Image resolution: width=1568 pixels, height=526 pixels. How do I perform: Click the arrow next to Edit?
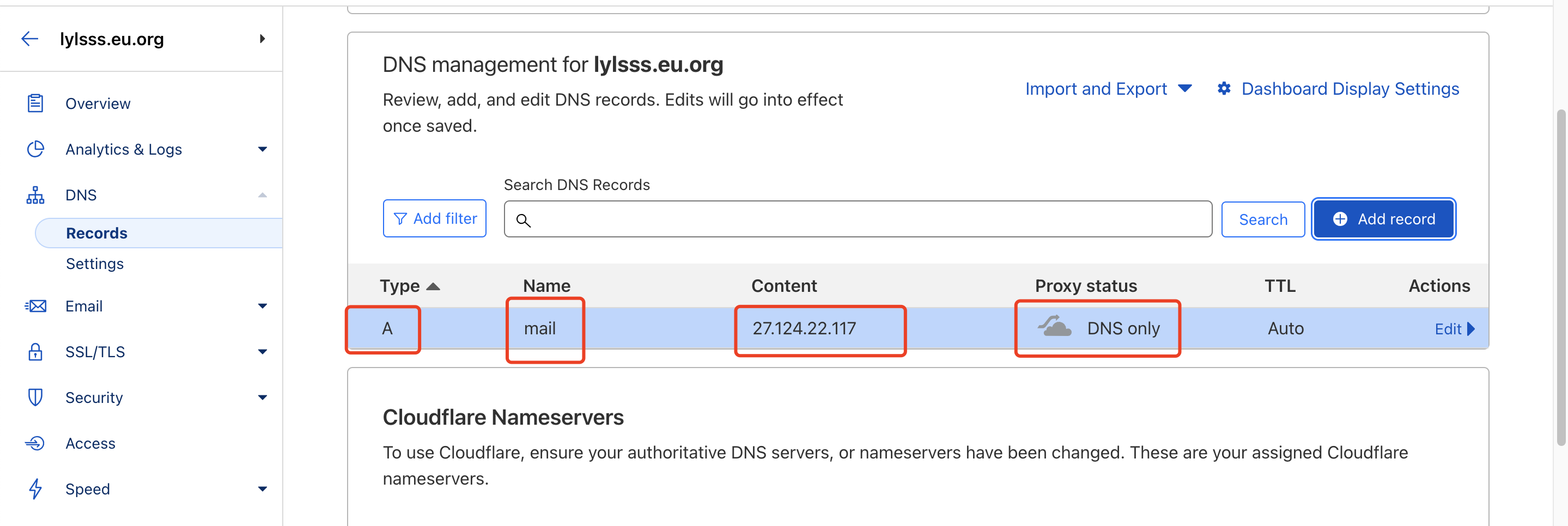(1470, 329)
